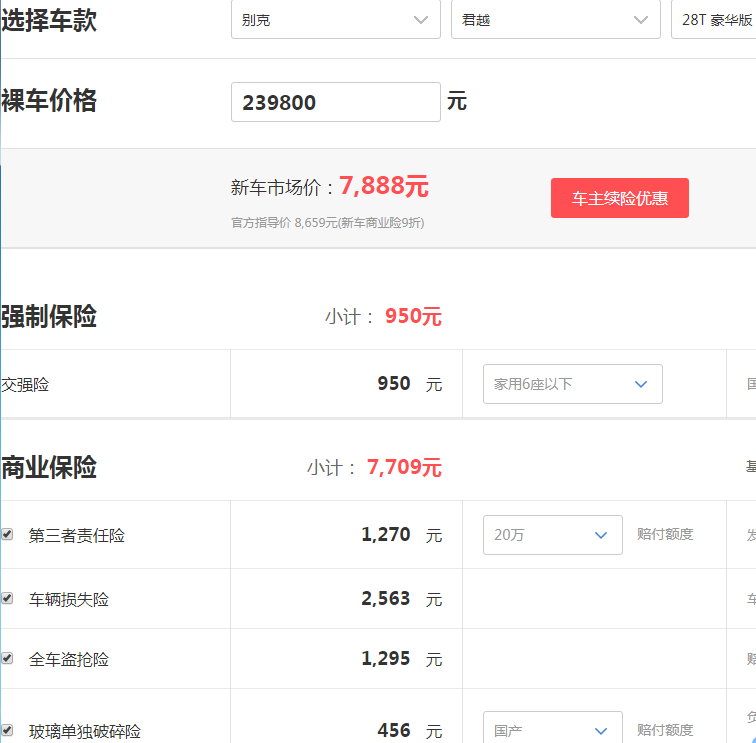Image resolution: width=756 pixels, height=743 pixels.
Task: Uncheck the 第三者责任险 checkbox
Action: pyautogui.click(x=7, y=534)
